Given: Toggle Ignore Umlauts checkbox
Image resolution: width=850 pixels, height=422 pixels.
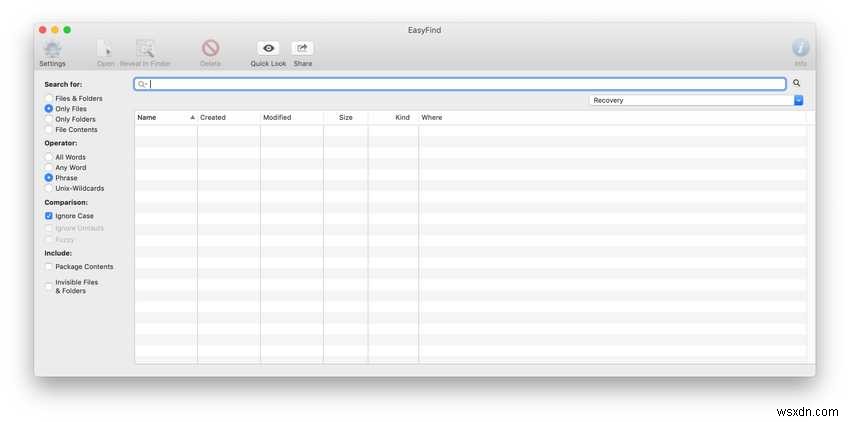Looking at the screenshot, I should pyautogui.click(x=49, y=228).
